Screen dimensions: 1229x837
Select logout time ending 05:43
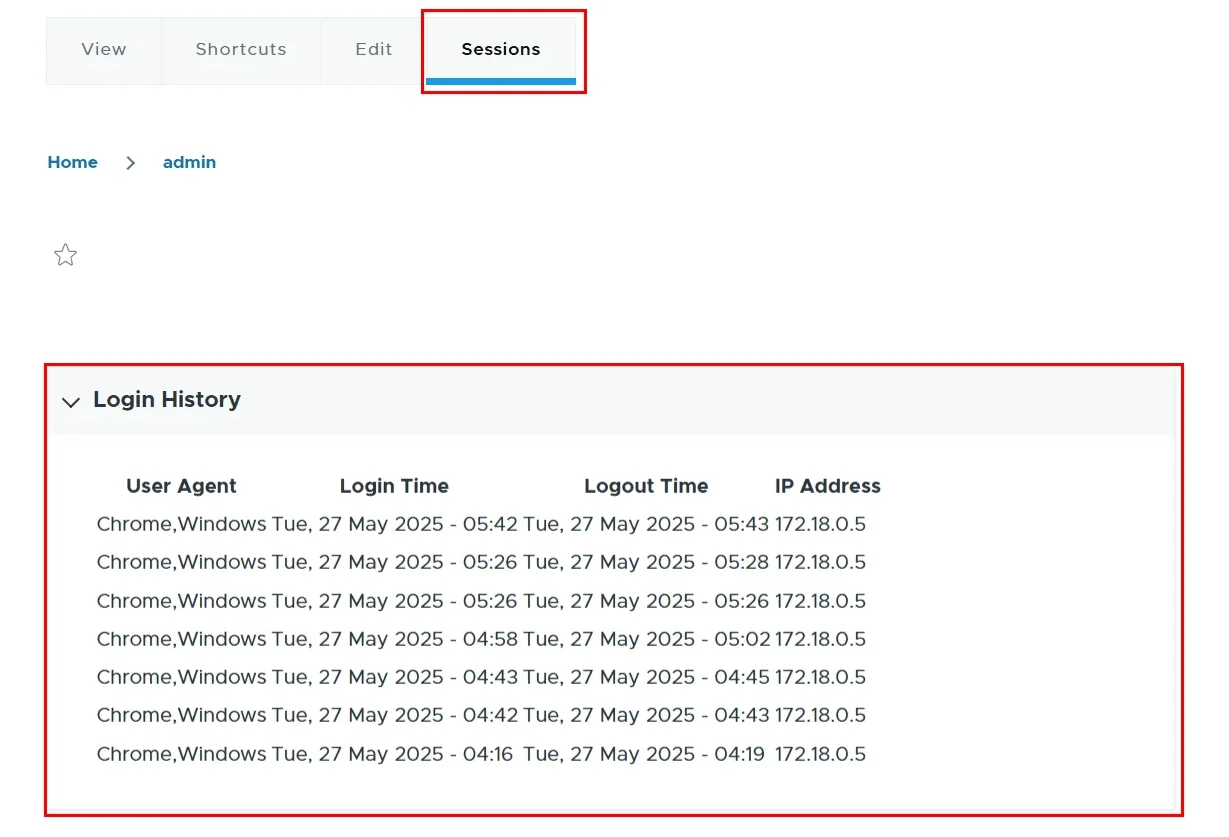click(646, 524)
